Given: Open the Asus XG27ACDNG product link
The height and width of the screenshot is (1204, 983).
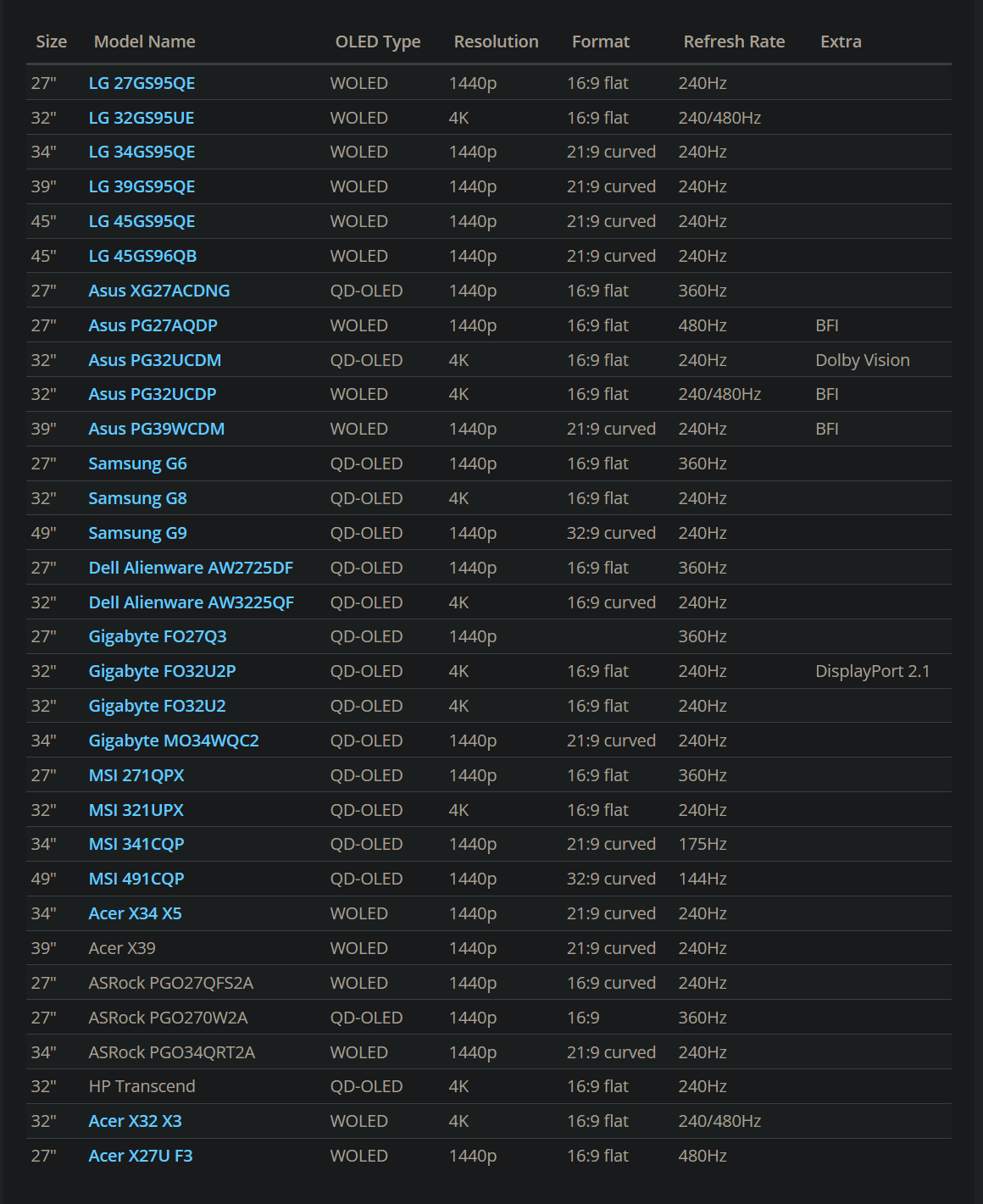Looking at the screenshot, I should 158,290.
